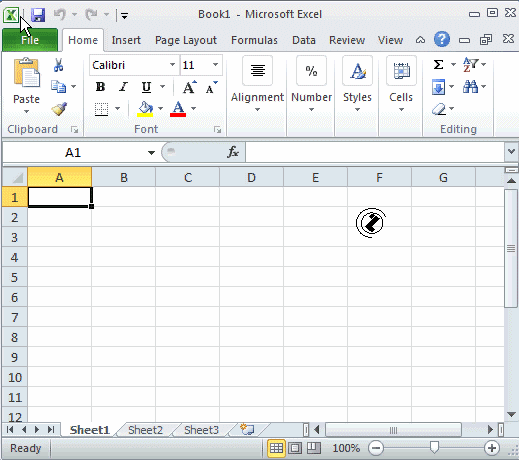Click the Sort & Filter icon
Image resolution: width=519 pixels, height=460 pixels.
tap(470, 64)
